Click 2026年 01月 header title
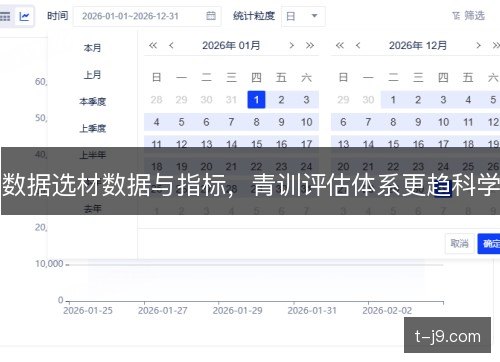500x362 pixels. (x=231, y=45)
